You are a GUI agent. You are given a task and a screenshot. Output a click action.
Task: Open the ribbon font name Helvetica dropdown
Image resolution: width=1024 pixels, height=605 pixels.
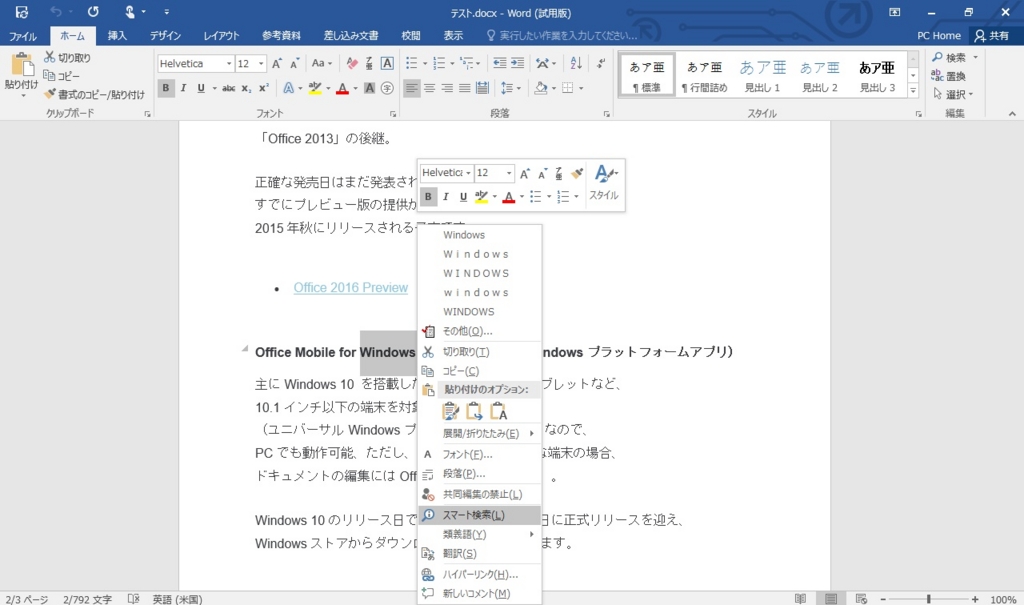[x=229, y=63]
